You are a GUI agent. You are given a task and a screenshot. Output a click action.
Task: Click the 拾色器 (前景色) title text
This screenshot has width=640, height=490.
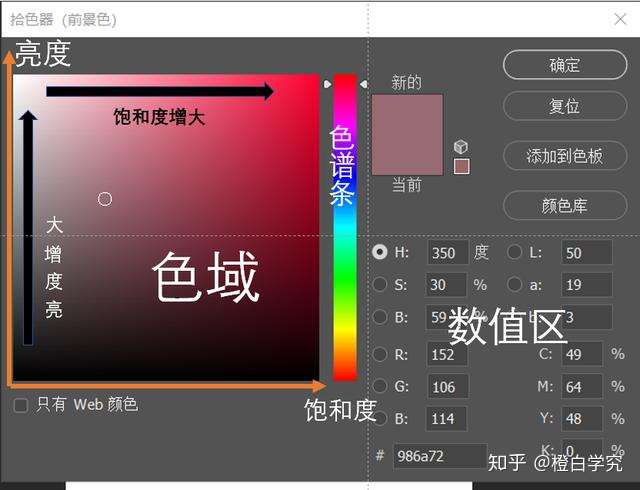point(63,19)
